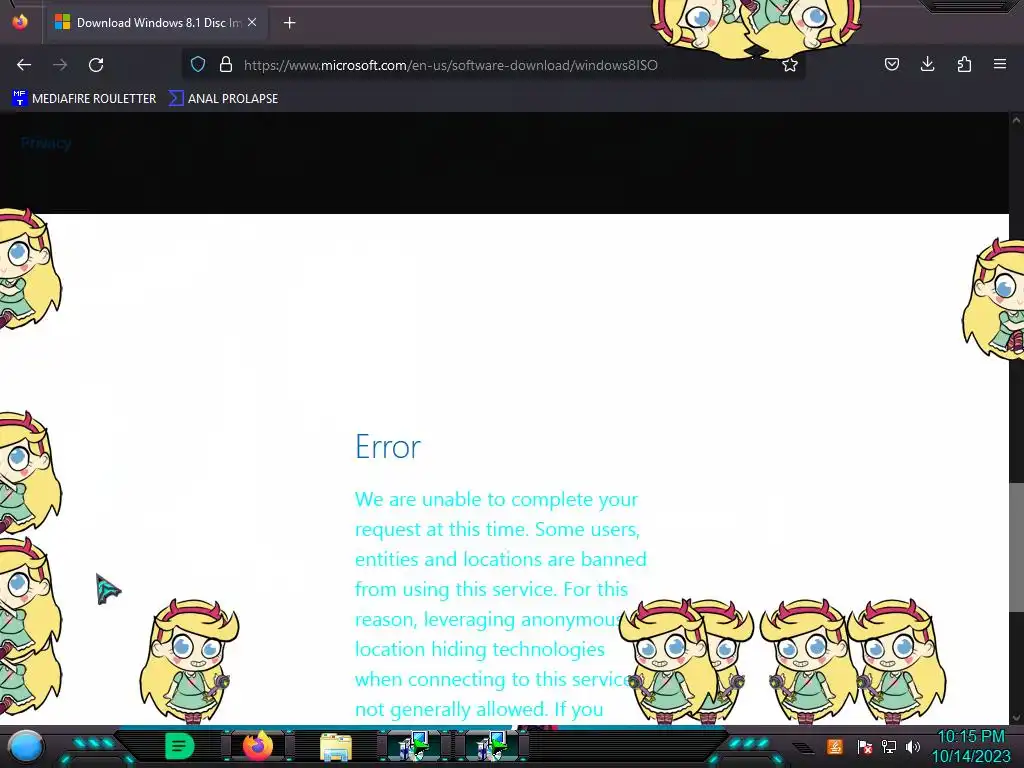The image size is (1024, 768).
Task: Open the Start orb menu
Action: point(26,746)
